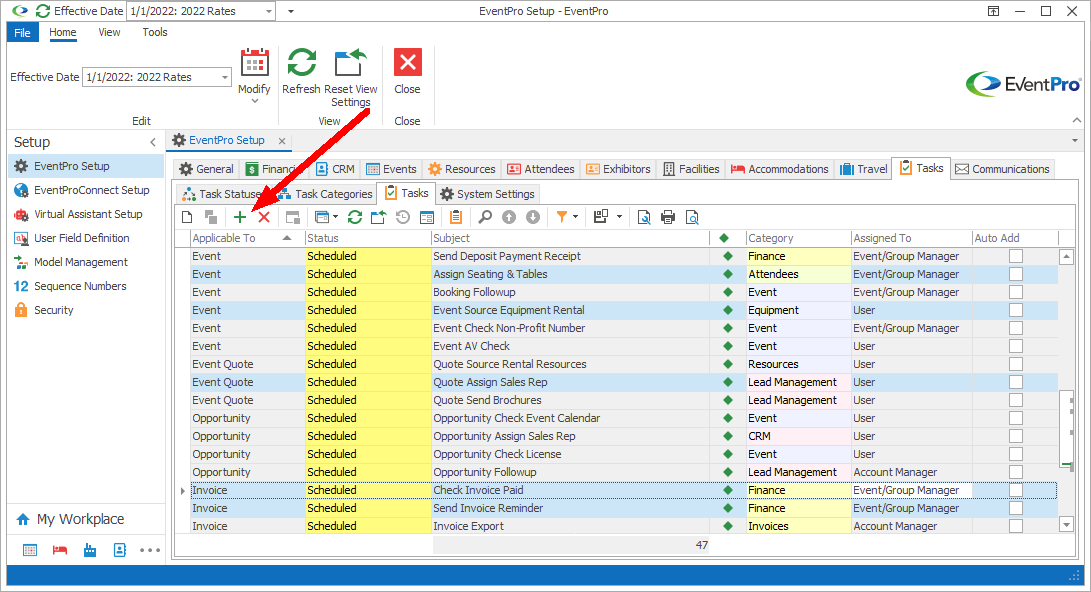
Task: Click the up arrow circle icon
Action: pos(509,217)
